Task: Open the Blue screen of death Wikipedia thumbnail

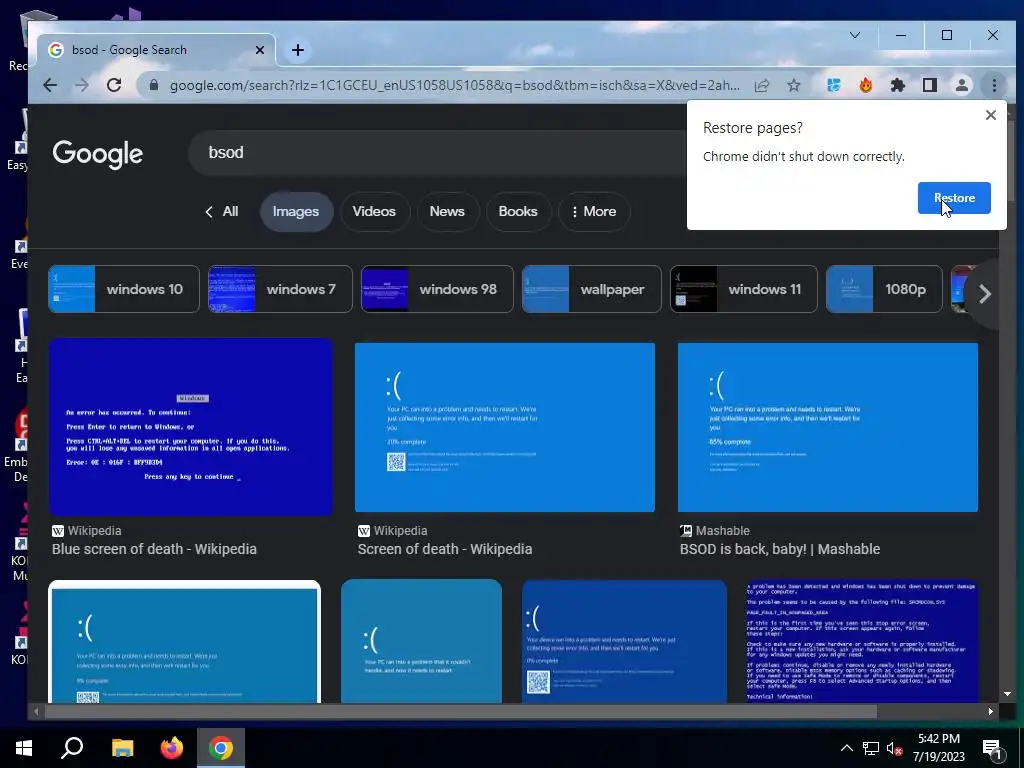Action: (x=191, y=427)
